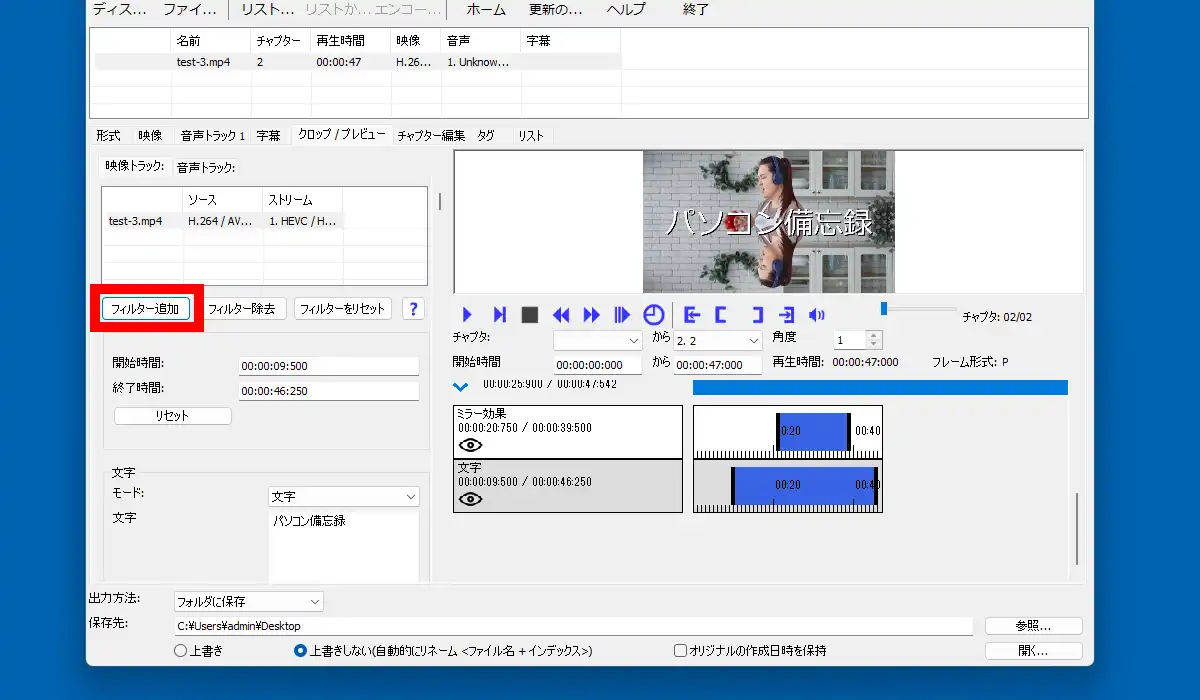Image resolution: width=1200 pixels, height=700 pixels.
Task: Open filter help with the question mark button
Action: (412, 309)
